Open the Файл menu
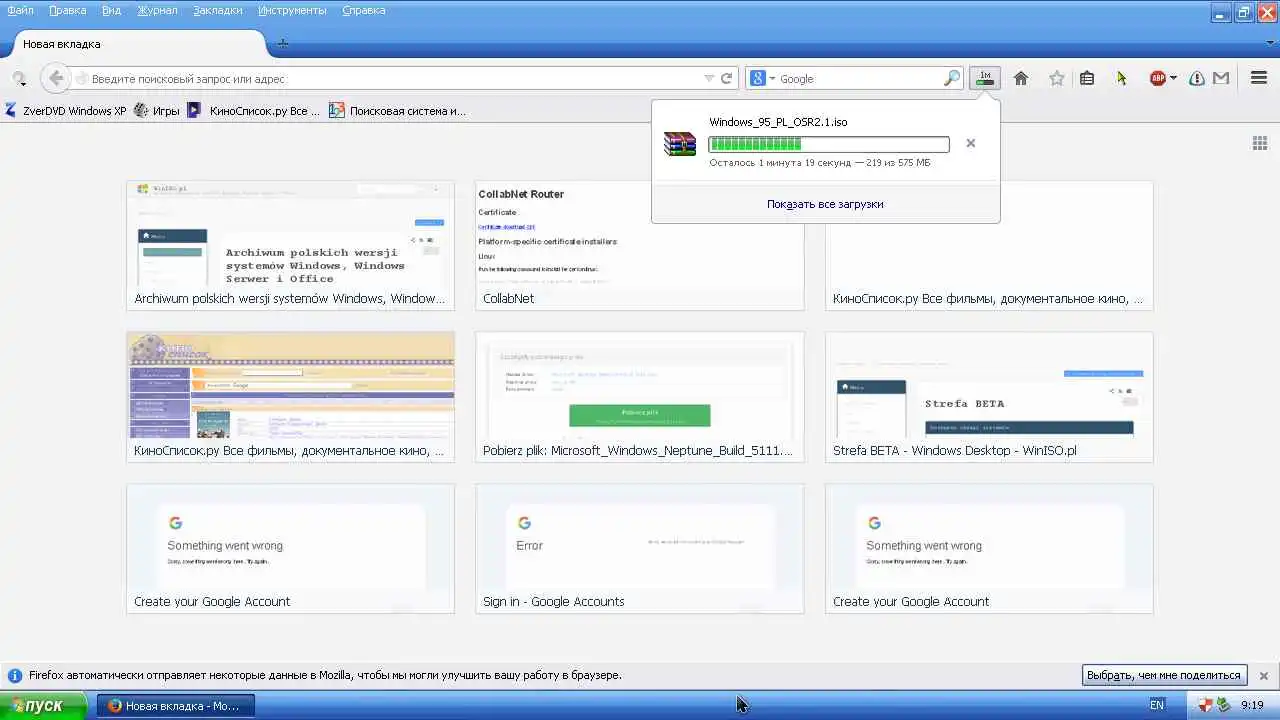1280x720 pixels. (20, 10)
